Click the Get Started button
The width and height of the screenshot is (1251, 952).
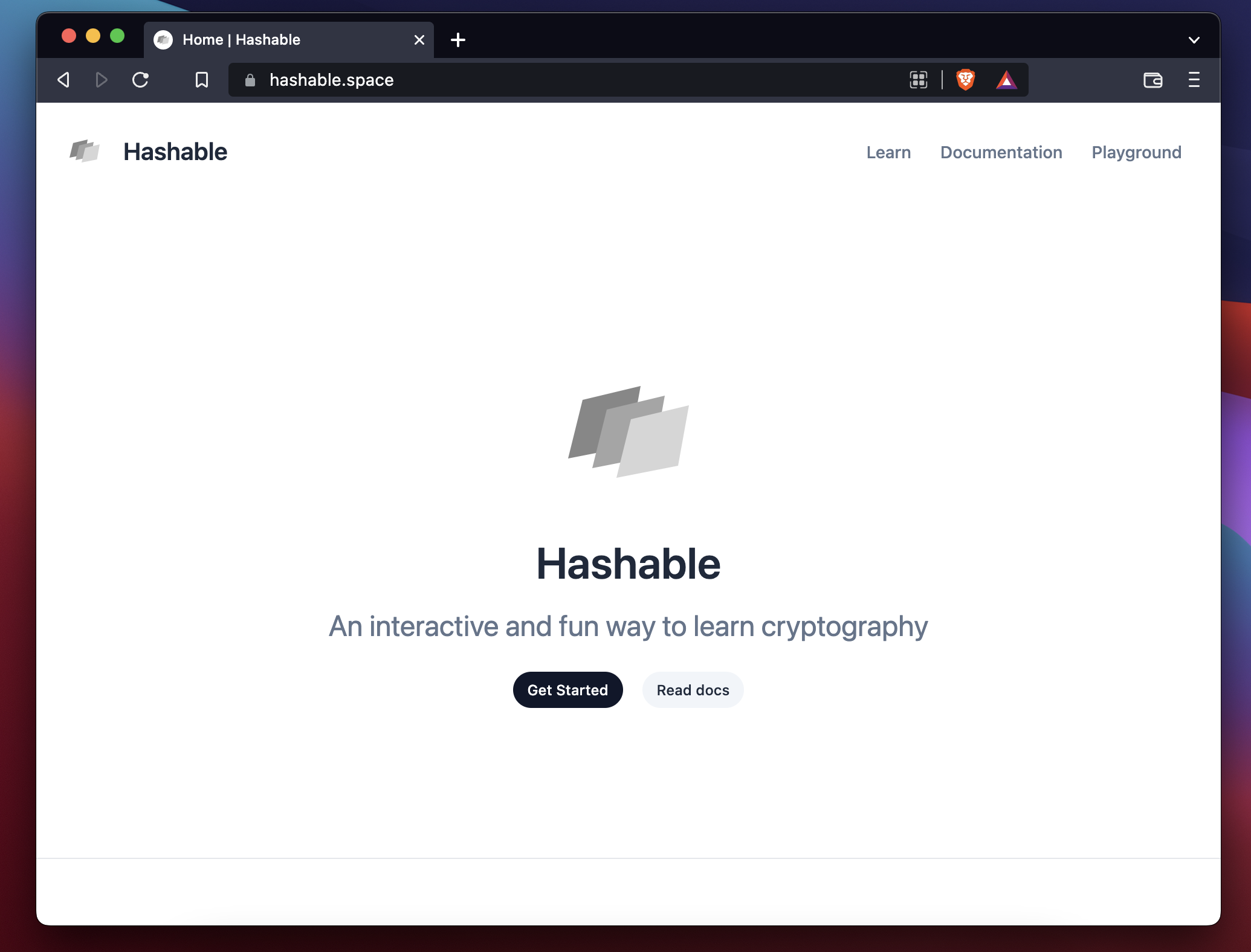(568, 690)
